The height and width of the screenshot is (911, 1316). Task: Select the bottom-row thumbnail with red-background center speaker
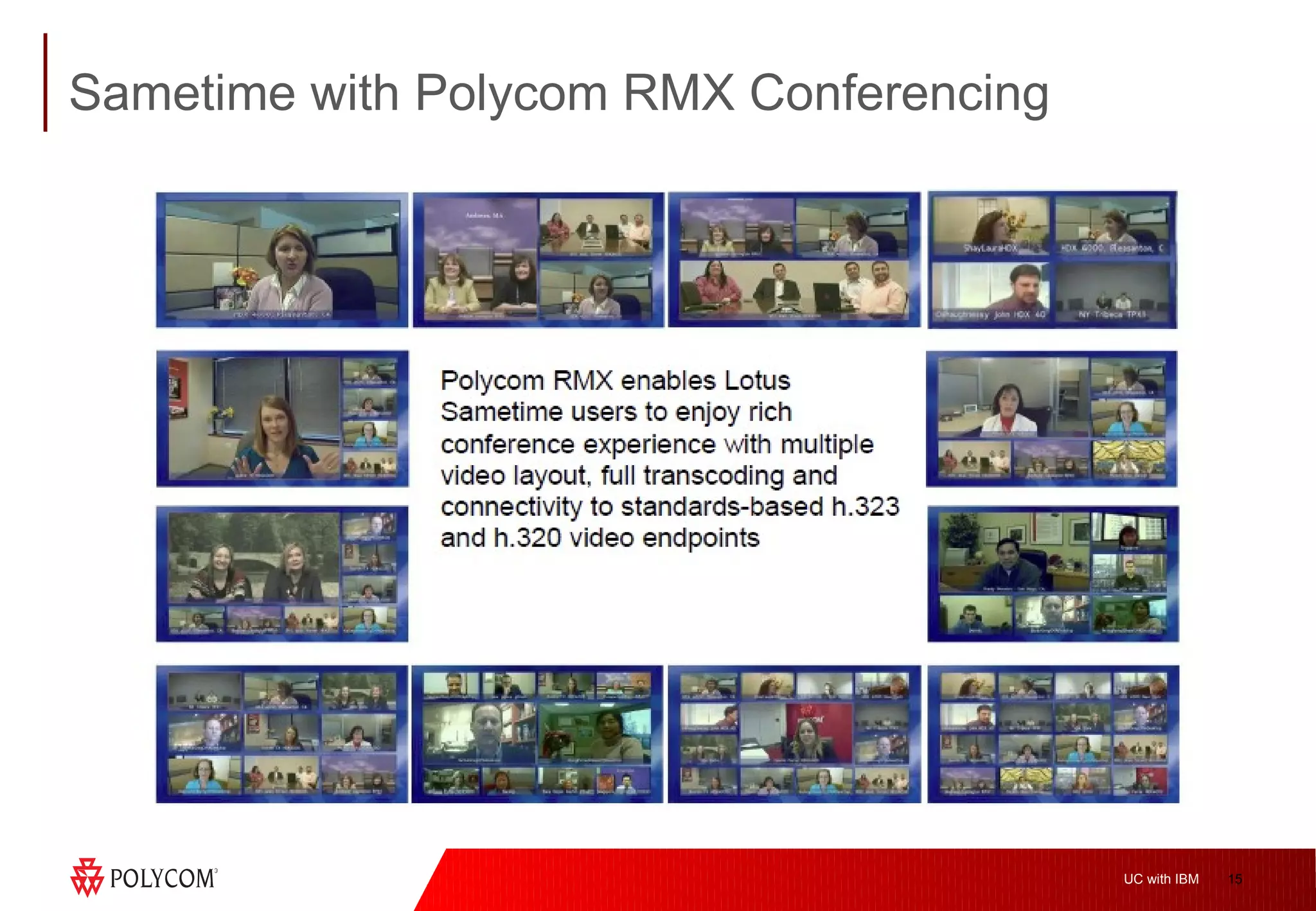794,734
